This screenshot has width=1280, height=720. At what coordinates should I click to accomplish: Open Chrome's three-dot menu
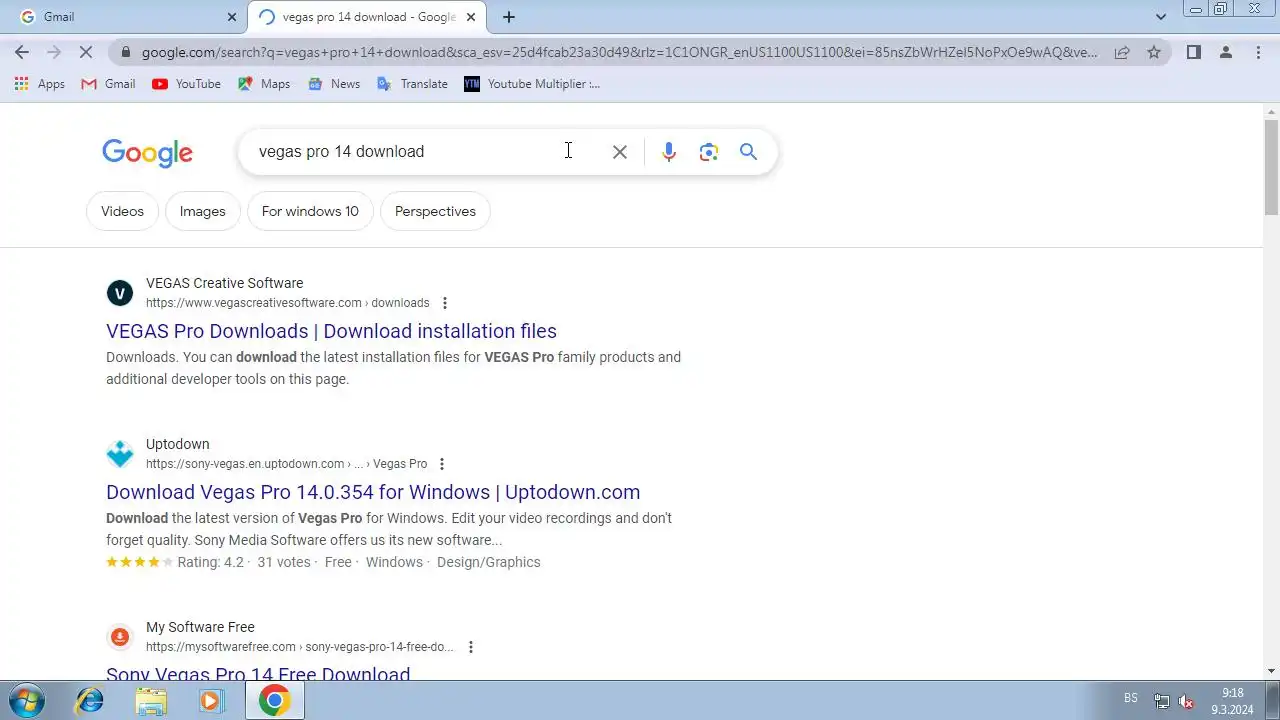click(1258, 52)
